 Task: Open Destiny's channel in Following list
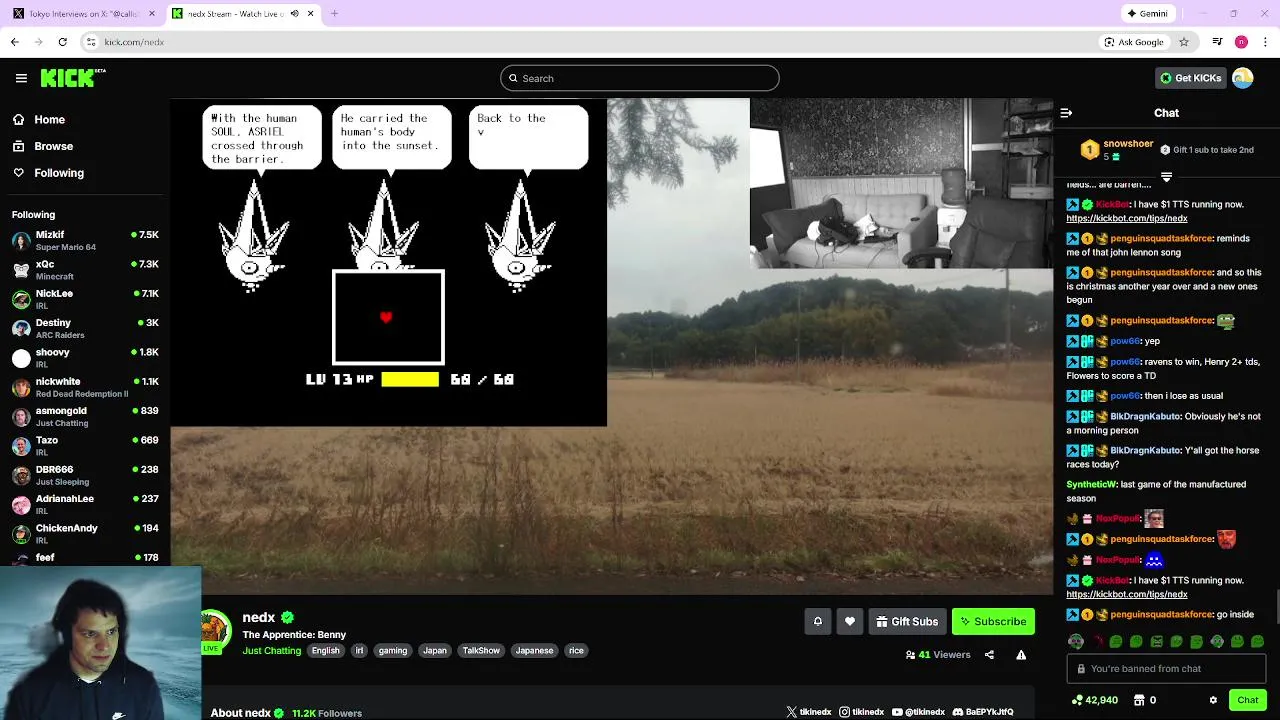tap(85, 328)
